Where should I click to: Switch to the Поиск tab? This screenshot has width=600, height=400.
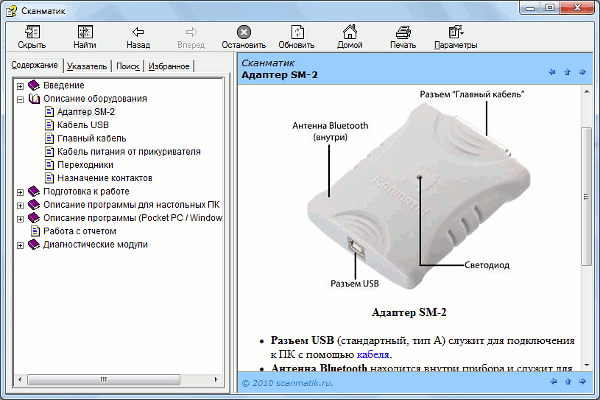(x=127, y=67)
